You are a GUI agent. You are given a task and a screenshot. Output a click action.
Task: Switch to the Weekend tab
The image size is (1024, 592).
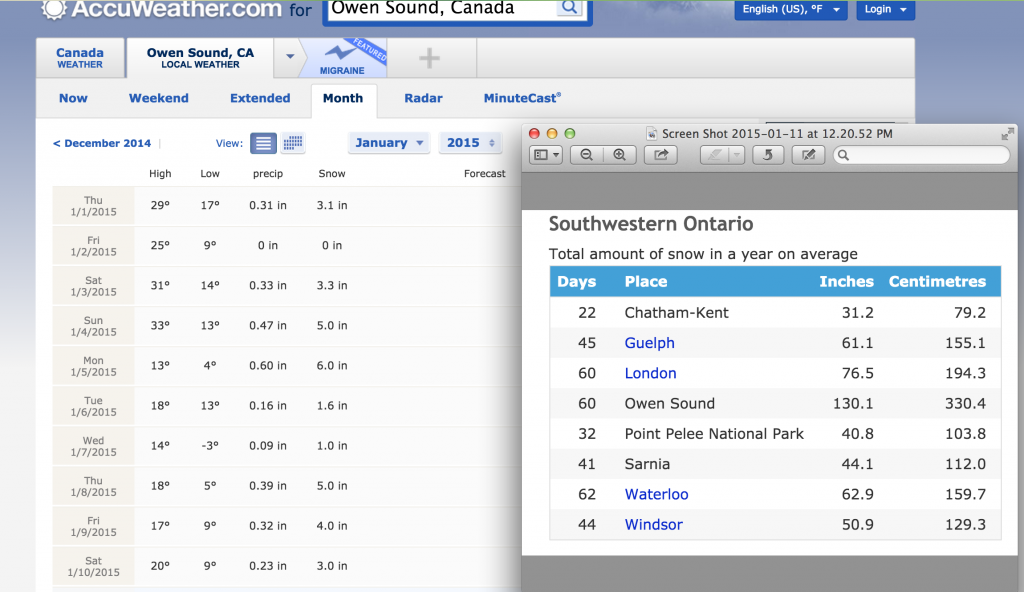[x=159, y=98]
